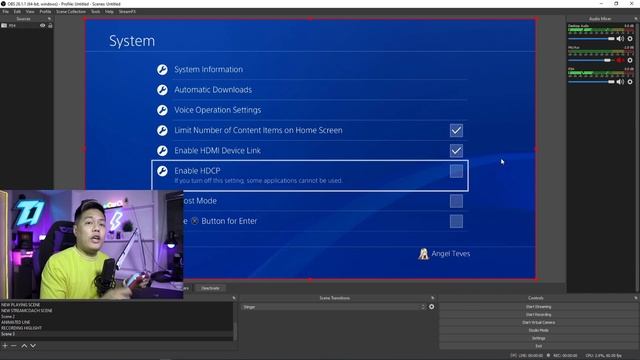Pop out the Sources dock panel
640x360 pixels.
pyautogui.click(x=49, y=19)
